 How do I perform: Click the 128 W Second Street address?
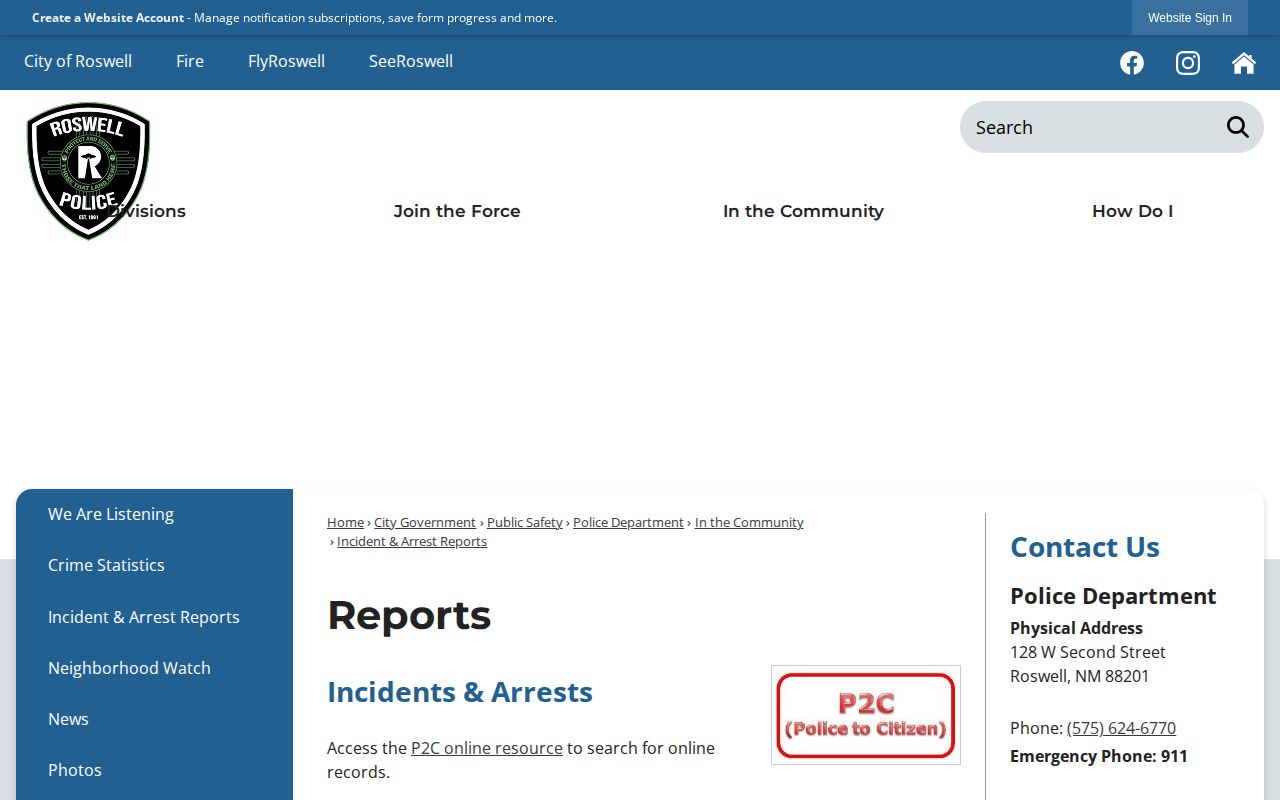click(x=1088, y=652)
